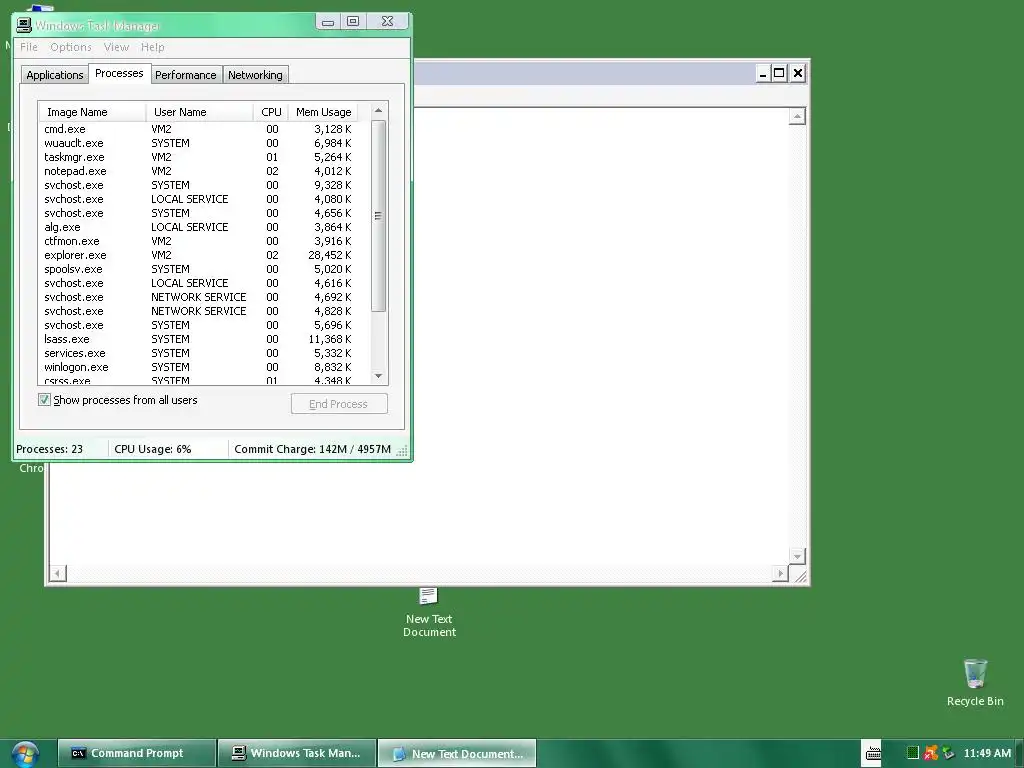
Task: Open the Help menu in Task Manager
Action: coord(153,47)
